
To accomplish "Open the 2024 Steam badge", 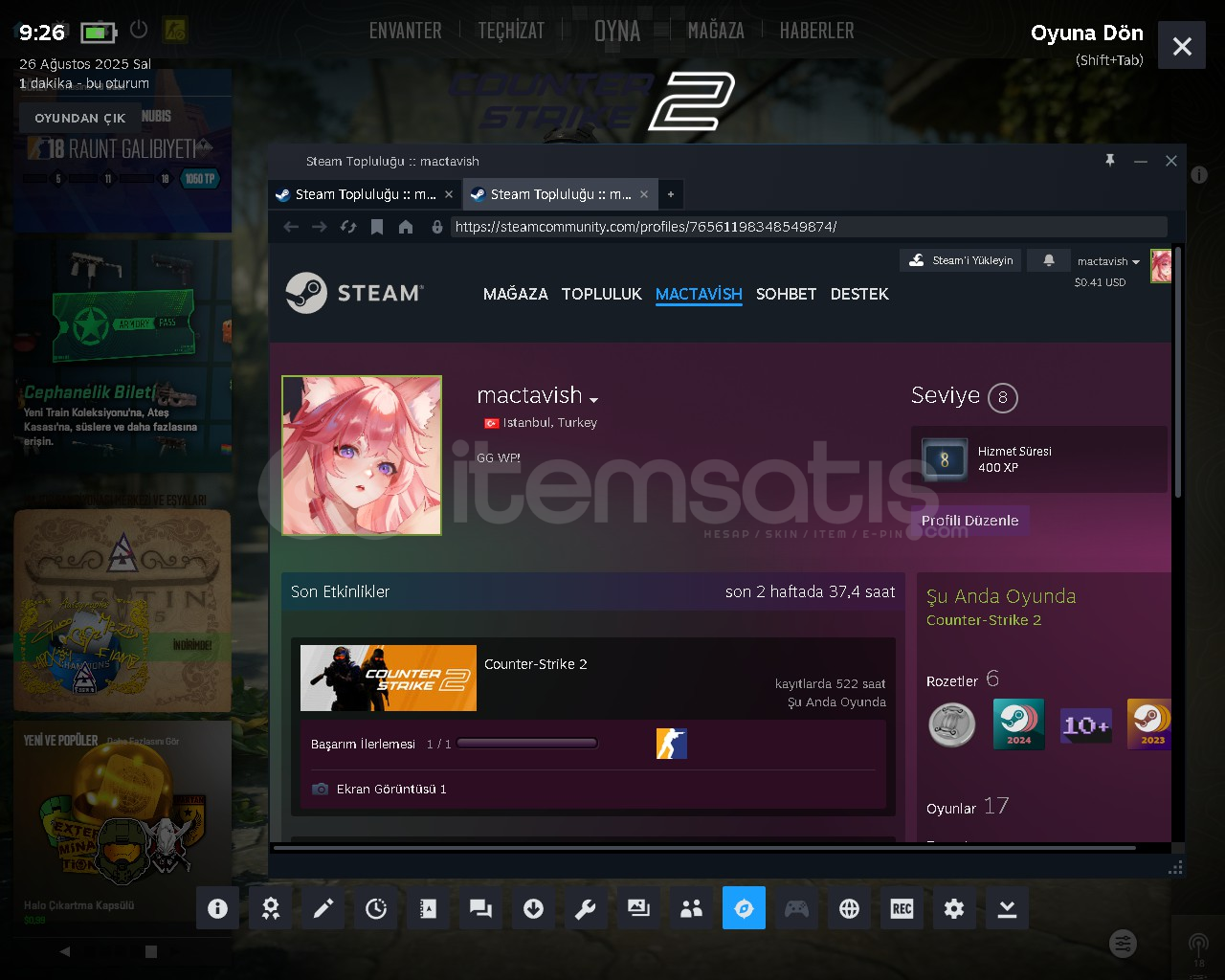I will point(1018,724).
